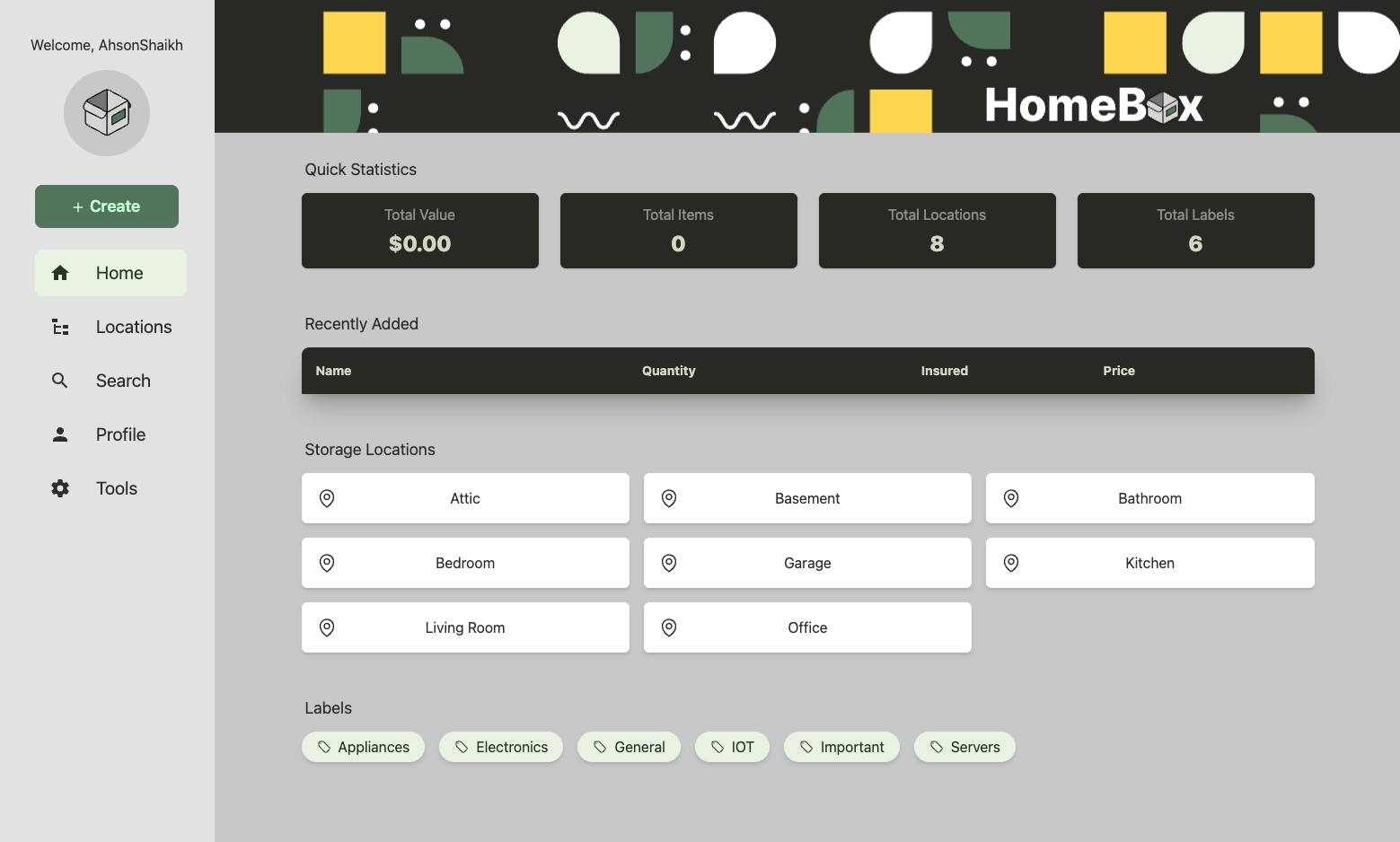
Task: Open the Important label
Action: pyautogui.click(x=841, y=746)
